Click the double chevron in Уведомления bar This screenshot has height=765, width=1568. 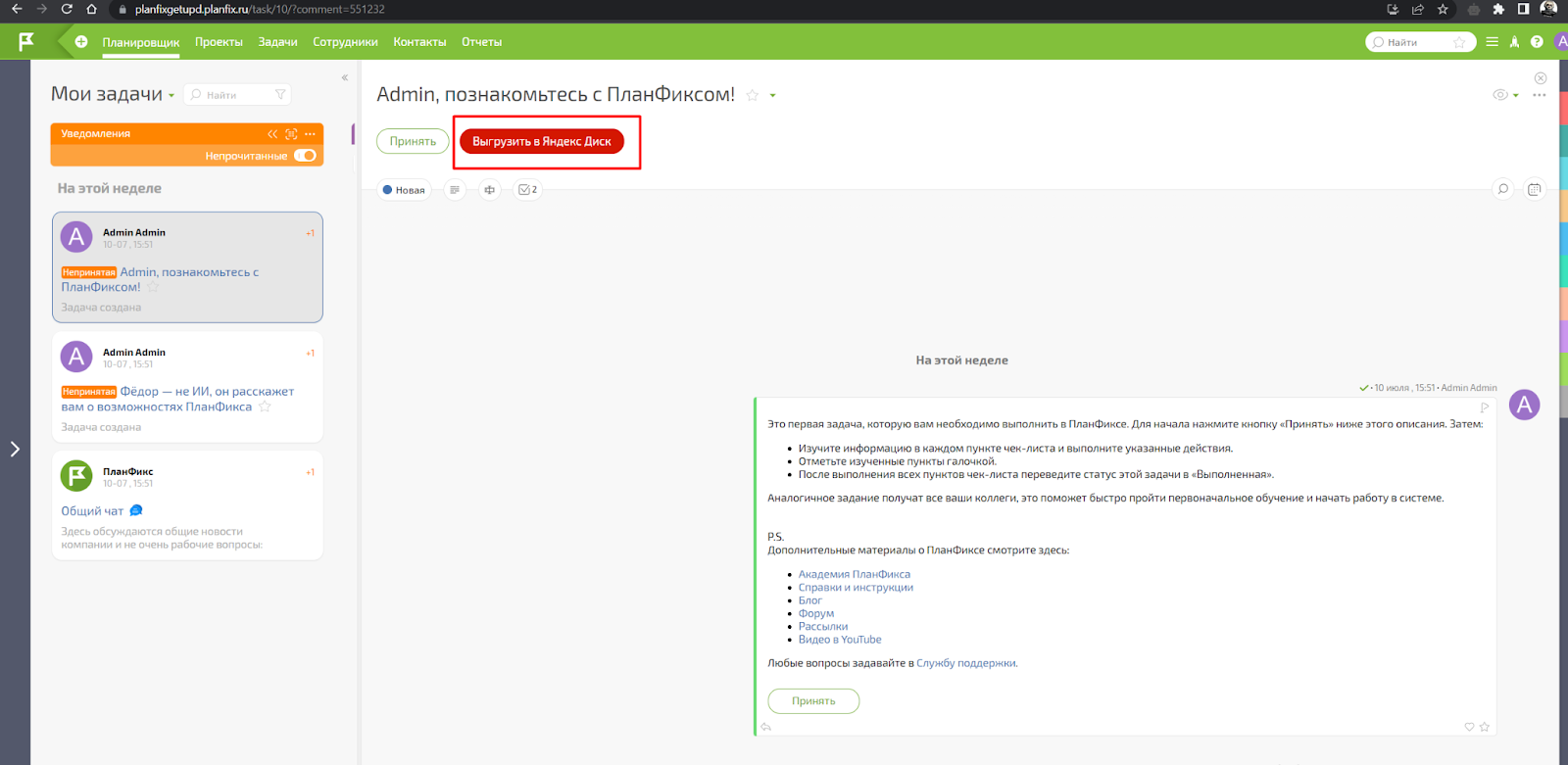tap(272, 134)
